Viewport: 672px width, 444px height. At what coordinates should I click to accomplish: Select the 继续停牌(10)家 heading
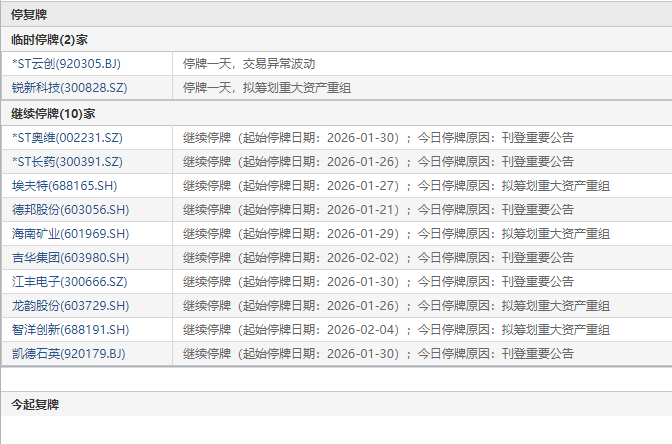pyautogui.click(x=53, y=114)
